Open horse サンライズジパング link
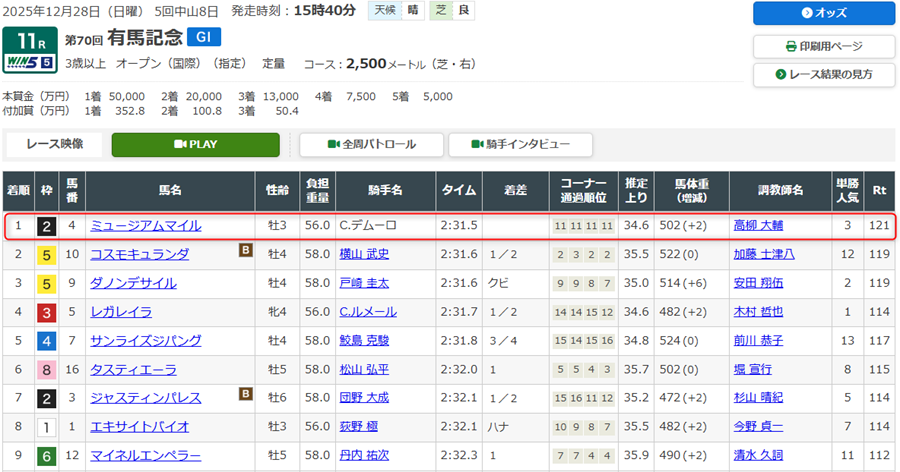The height and width of the screenshot is (472, 900). pos(146,341)
